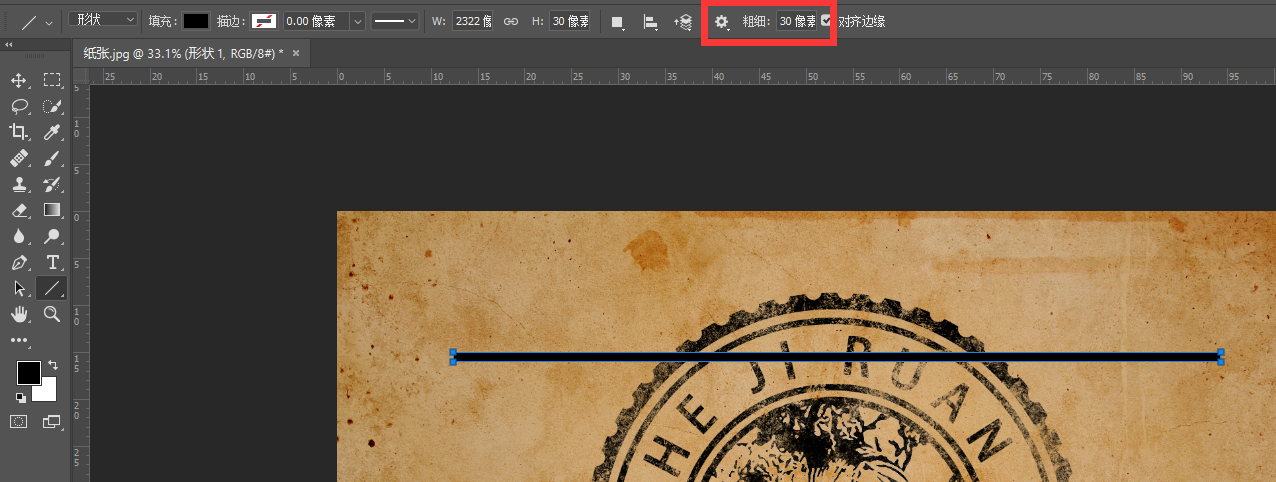Select the Path Selection tool
The width and height of the screenshot is (1276, 482).
click(18, 288)
